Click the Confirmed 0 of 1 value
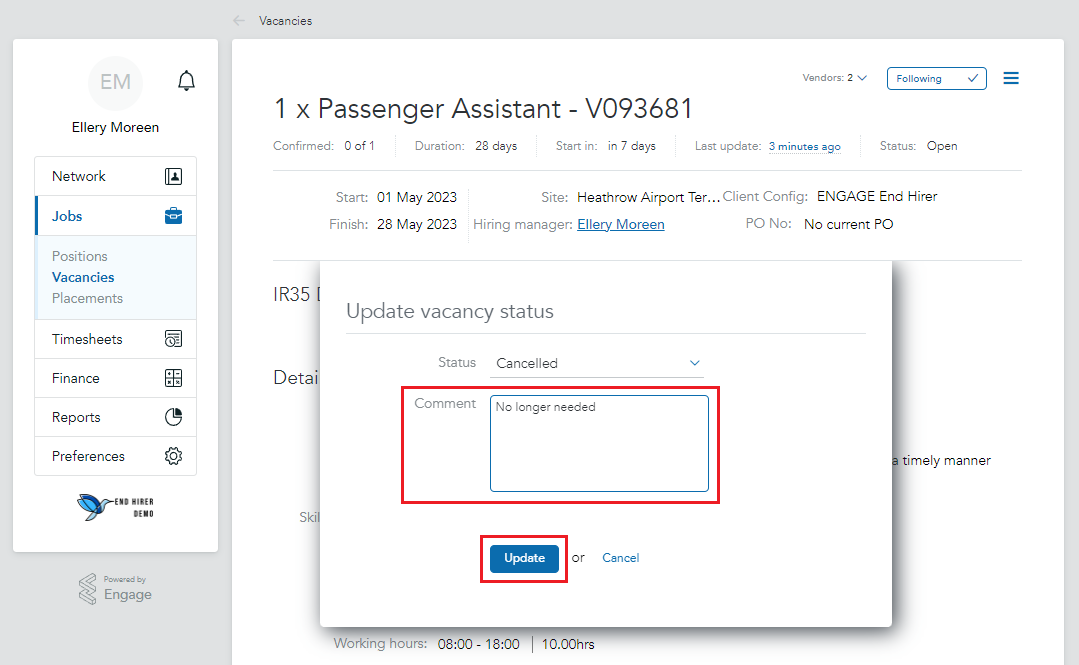This screenshot has height=665, width=1079. 359,146
